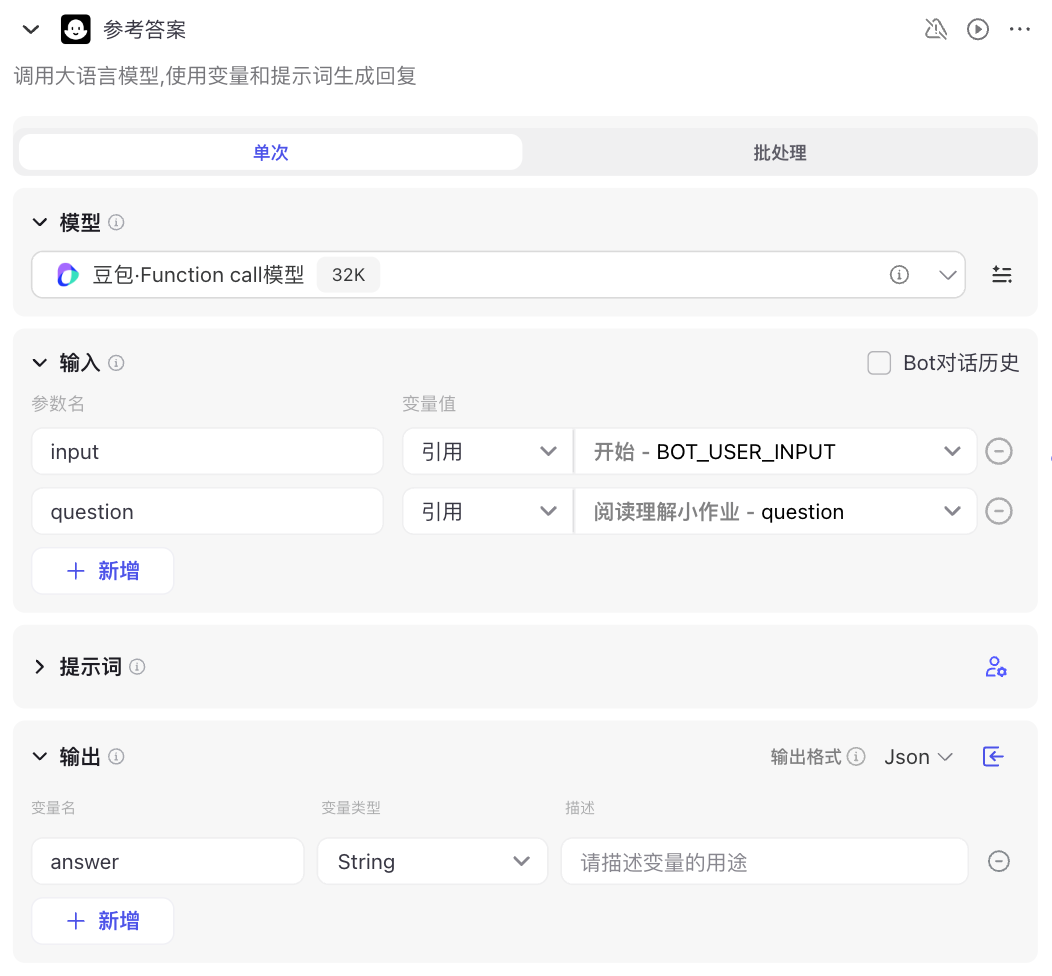Delete the answer output variable
The width and height of the screenshot is (1052, 976).
point(998,861)
